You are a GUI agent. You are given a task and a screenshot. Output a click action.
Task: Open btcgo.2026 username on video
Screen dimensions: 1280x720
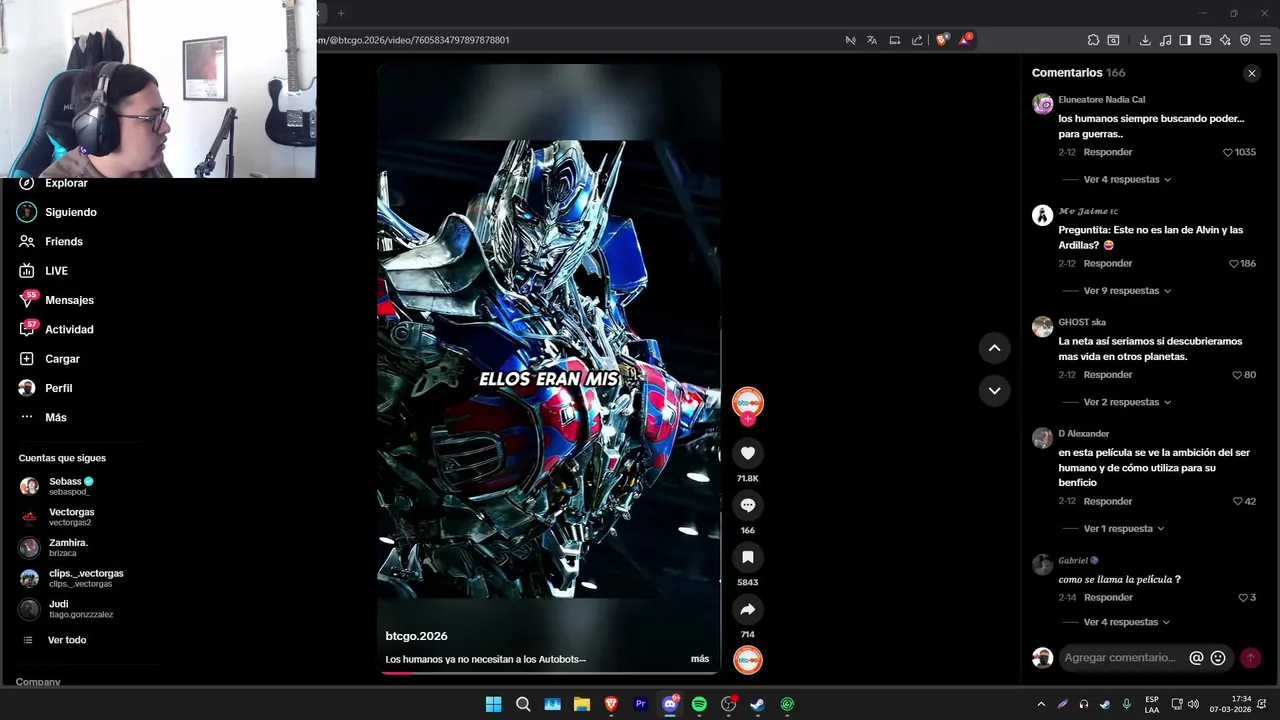click(x=416, y=636)
